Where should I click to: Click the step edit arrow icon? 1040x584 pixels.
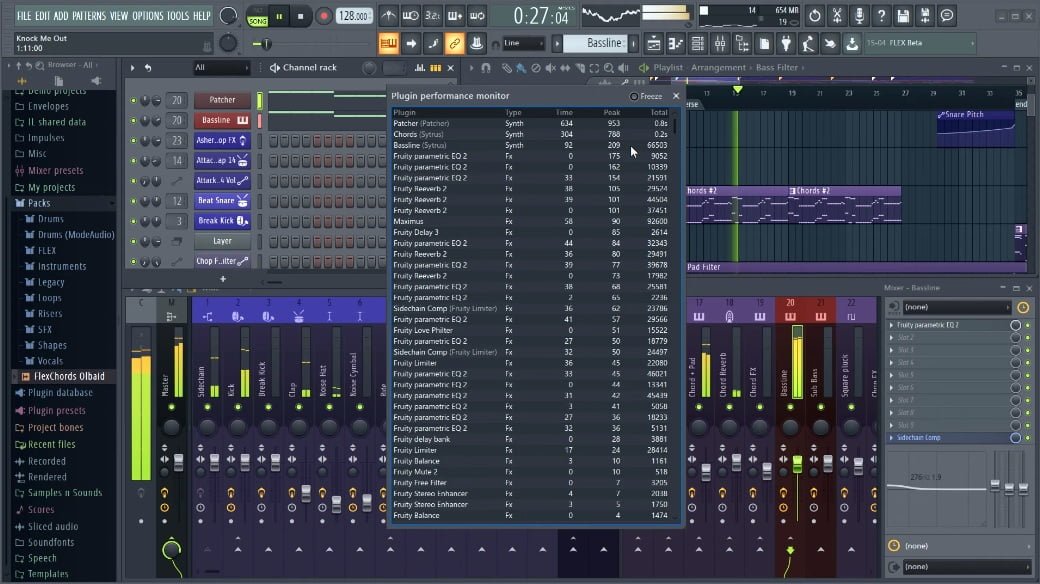pos(411,44)
